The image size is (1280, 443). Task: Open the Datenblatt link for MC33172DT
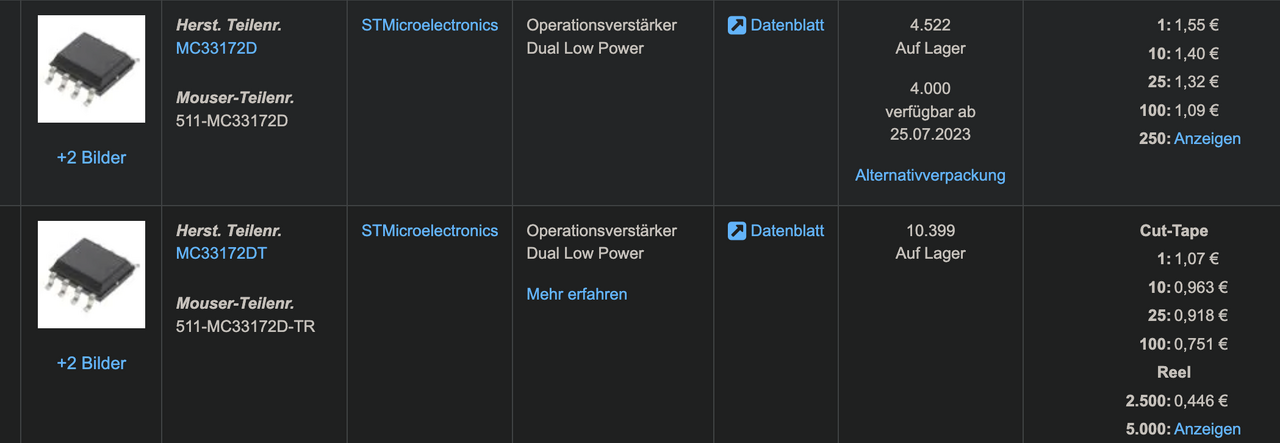787,230
